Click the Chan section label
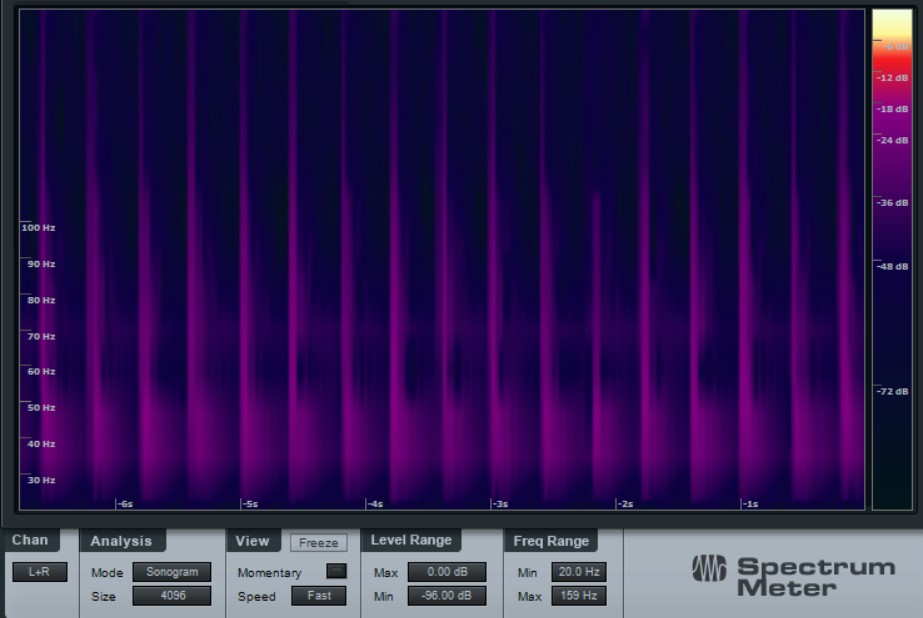 [30, 540]
